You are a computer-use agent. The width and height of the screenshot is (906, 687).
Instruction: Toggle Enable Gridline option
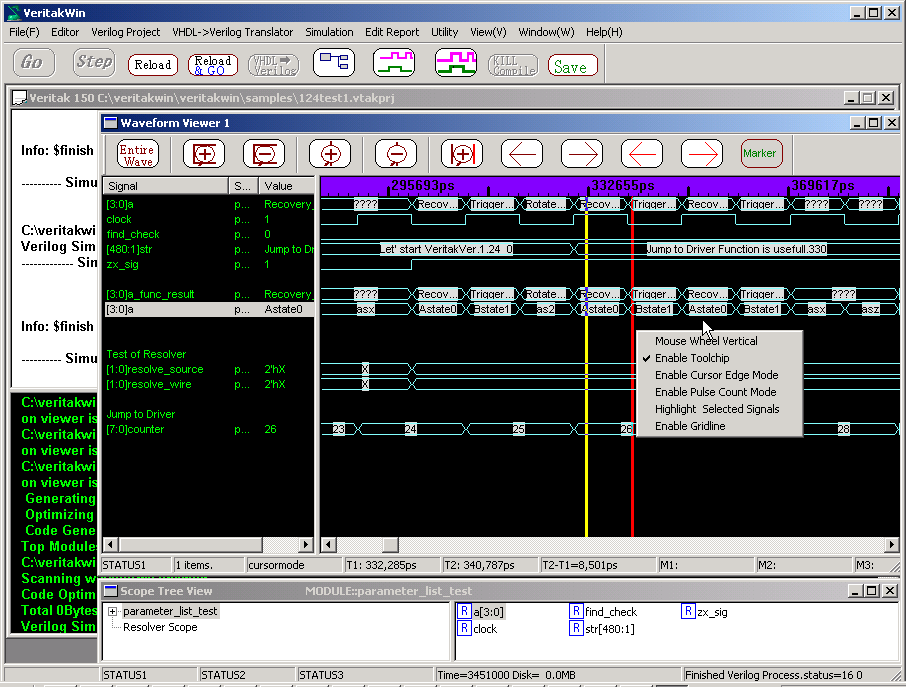pyautogui.click(x=690, y=426)
